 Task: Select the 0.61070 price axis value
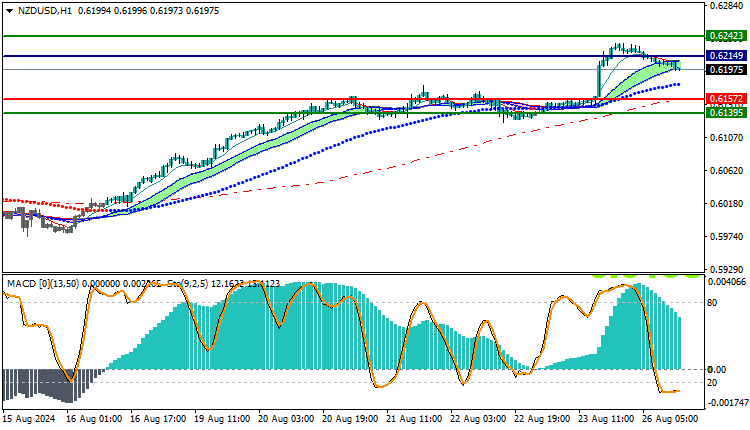pyautogui.click(x=727, y=138)
